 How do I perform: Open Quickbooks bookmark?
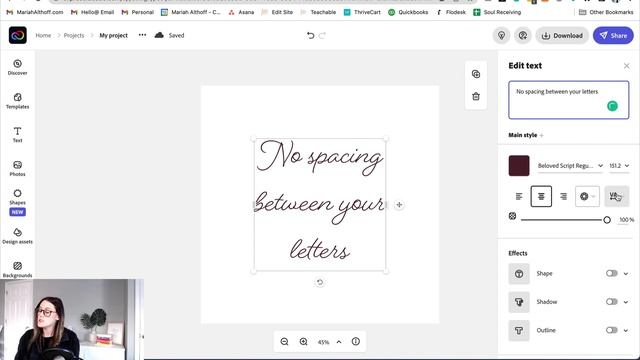[x=408, y=12]
